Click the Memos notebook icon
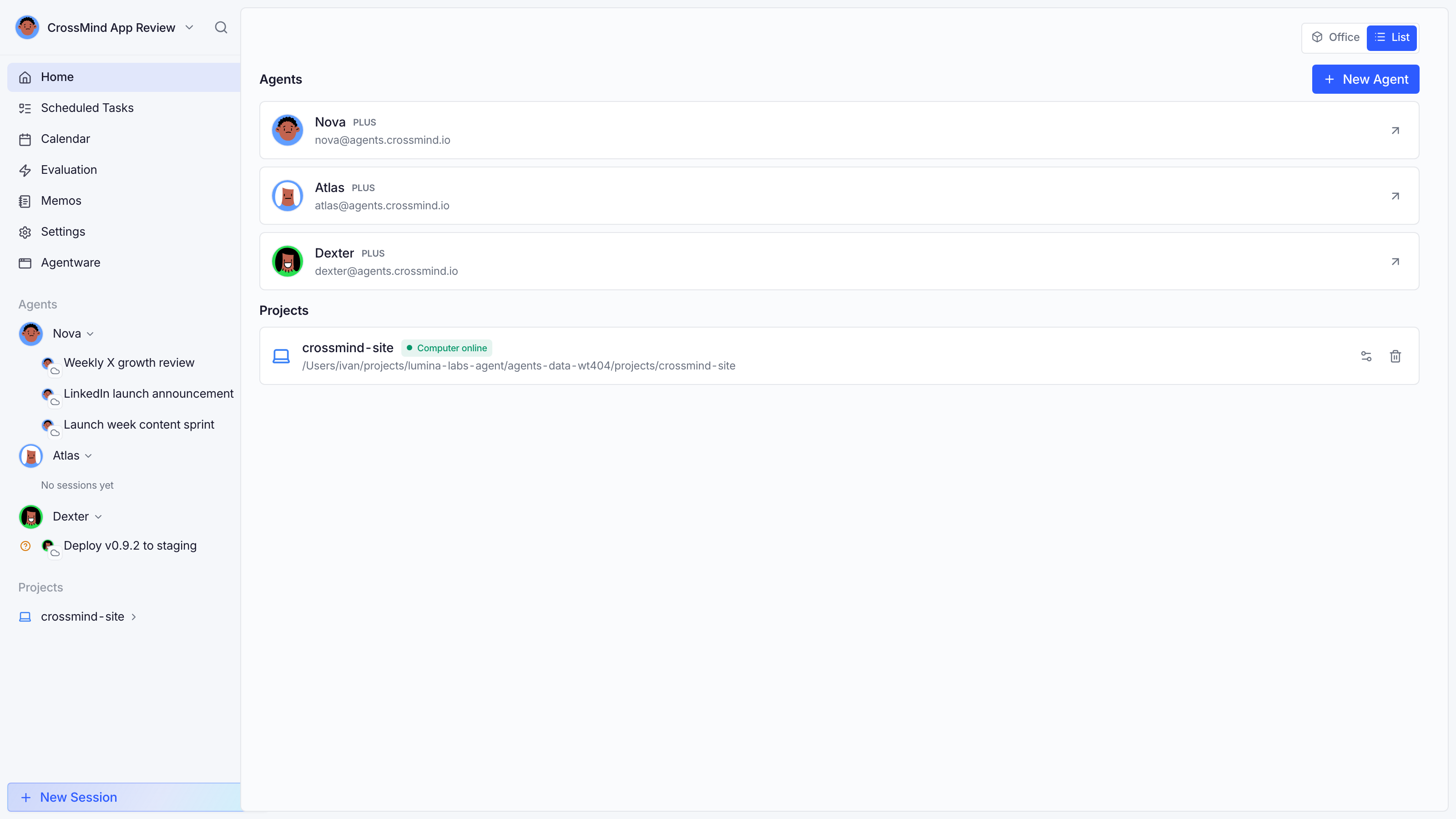The width and height of the screenshot is (1456, 819). pyautogui.click(x=25, y=201)
